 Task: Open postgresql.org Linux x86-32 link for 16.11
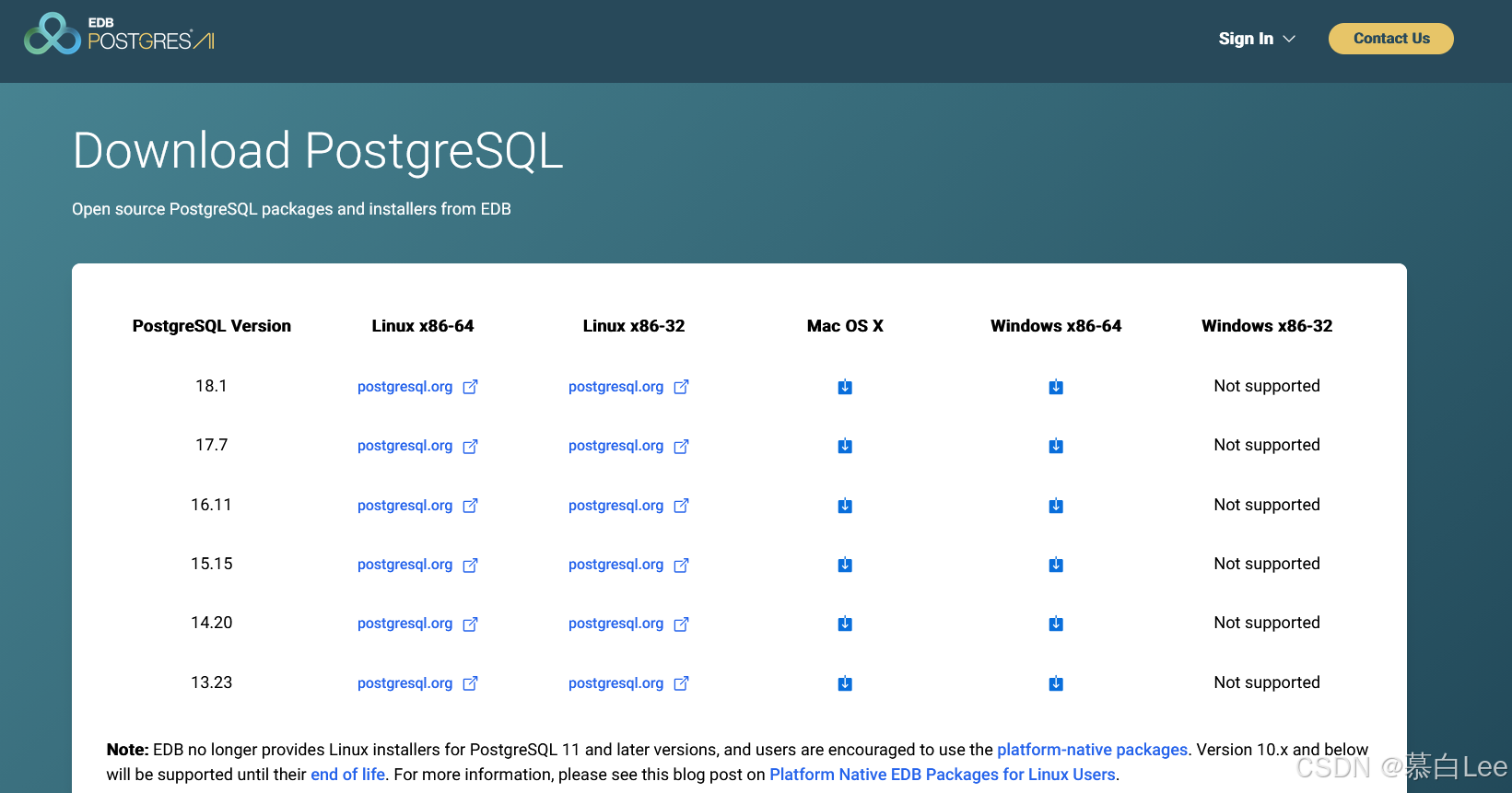[x=628, y=506]
